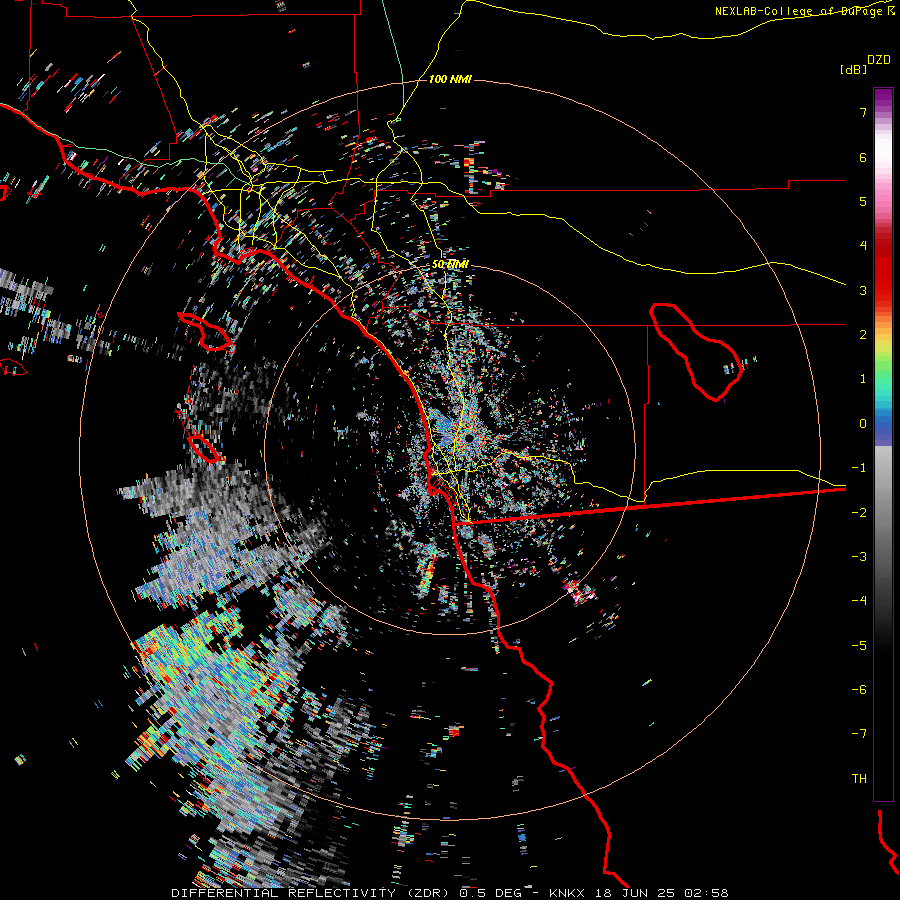The width and height of the screenshot is (900, 900).
Task: Click the 'TH' threshold label on scale
Action: [x=859, y=779]
